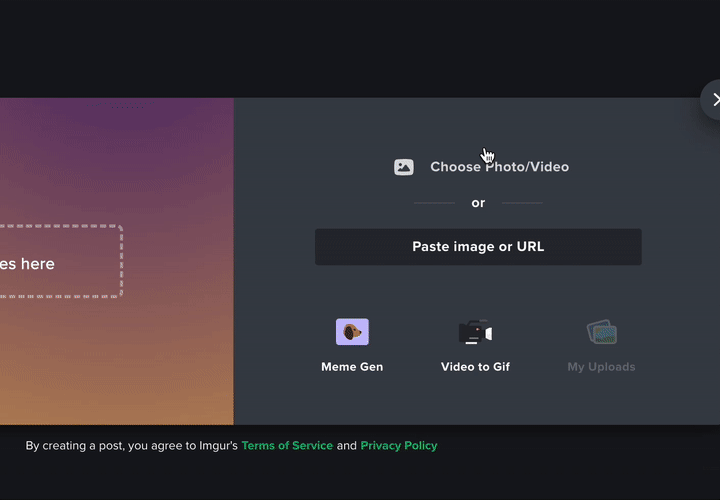The height and width of the screenshot is (500, 720).
Task: Open the Privacy Policy link
Action: 399,446
